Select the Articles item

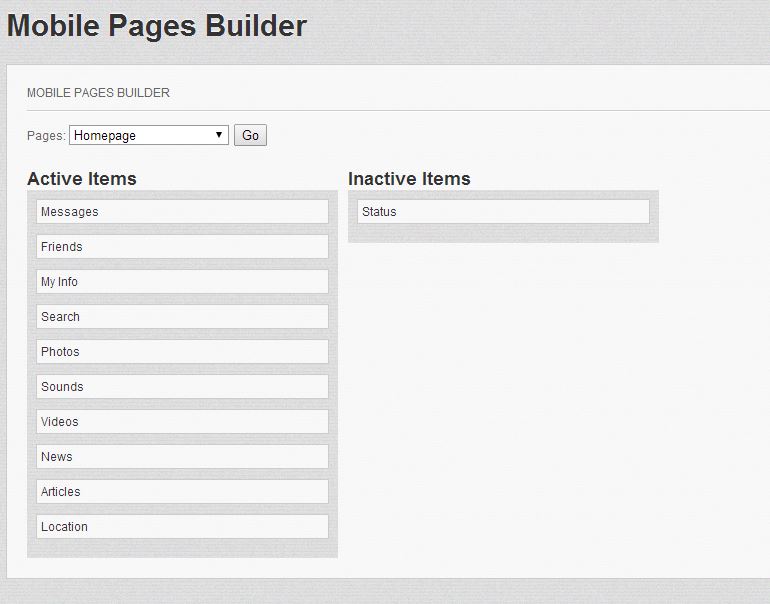tap(182, 492)
